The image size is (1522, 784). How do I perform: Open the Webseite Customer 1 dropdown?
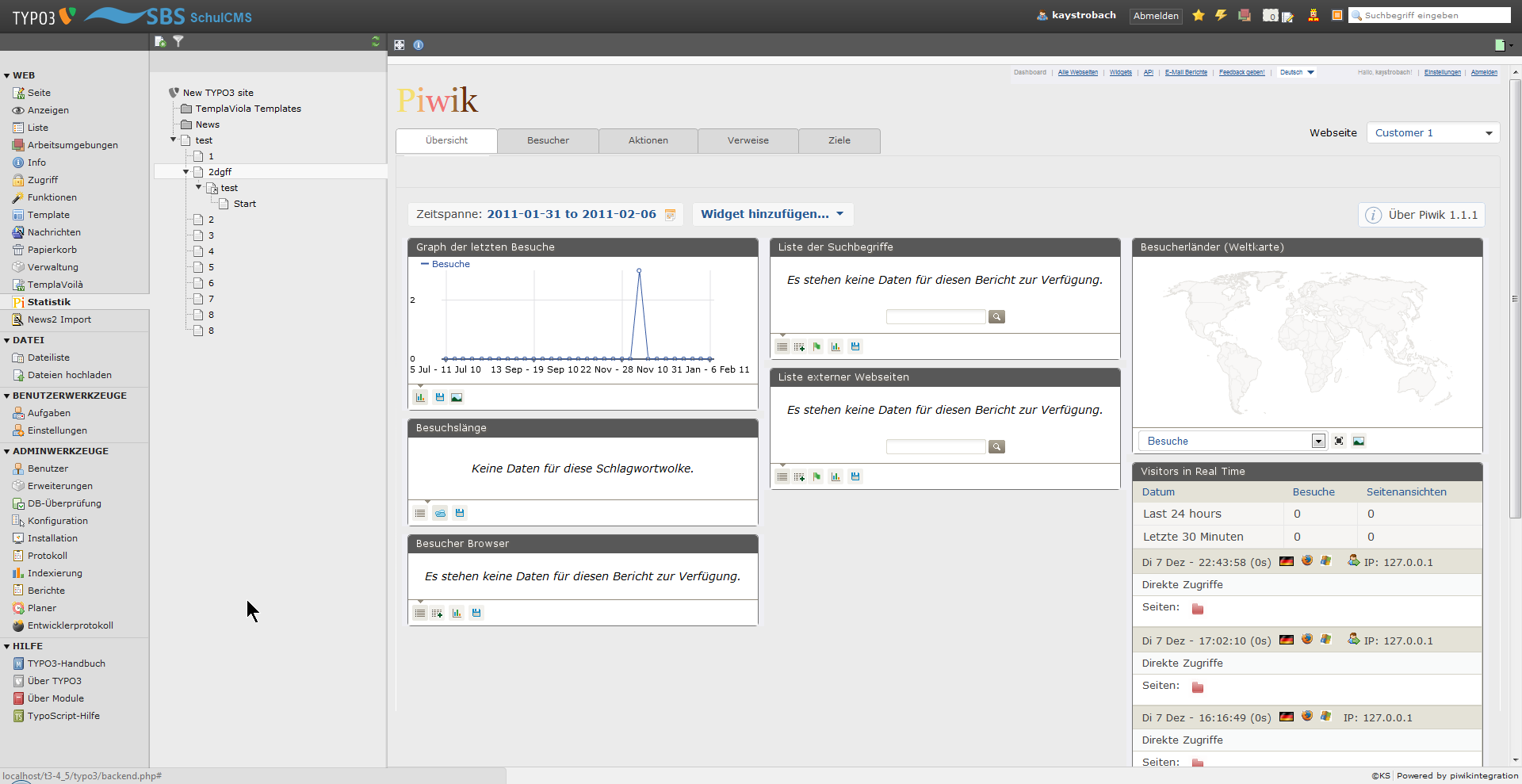(1433, 133)
